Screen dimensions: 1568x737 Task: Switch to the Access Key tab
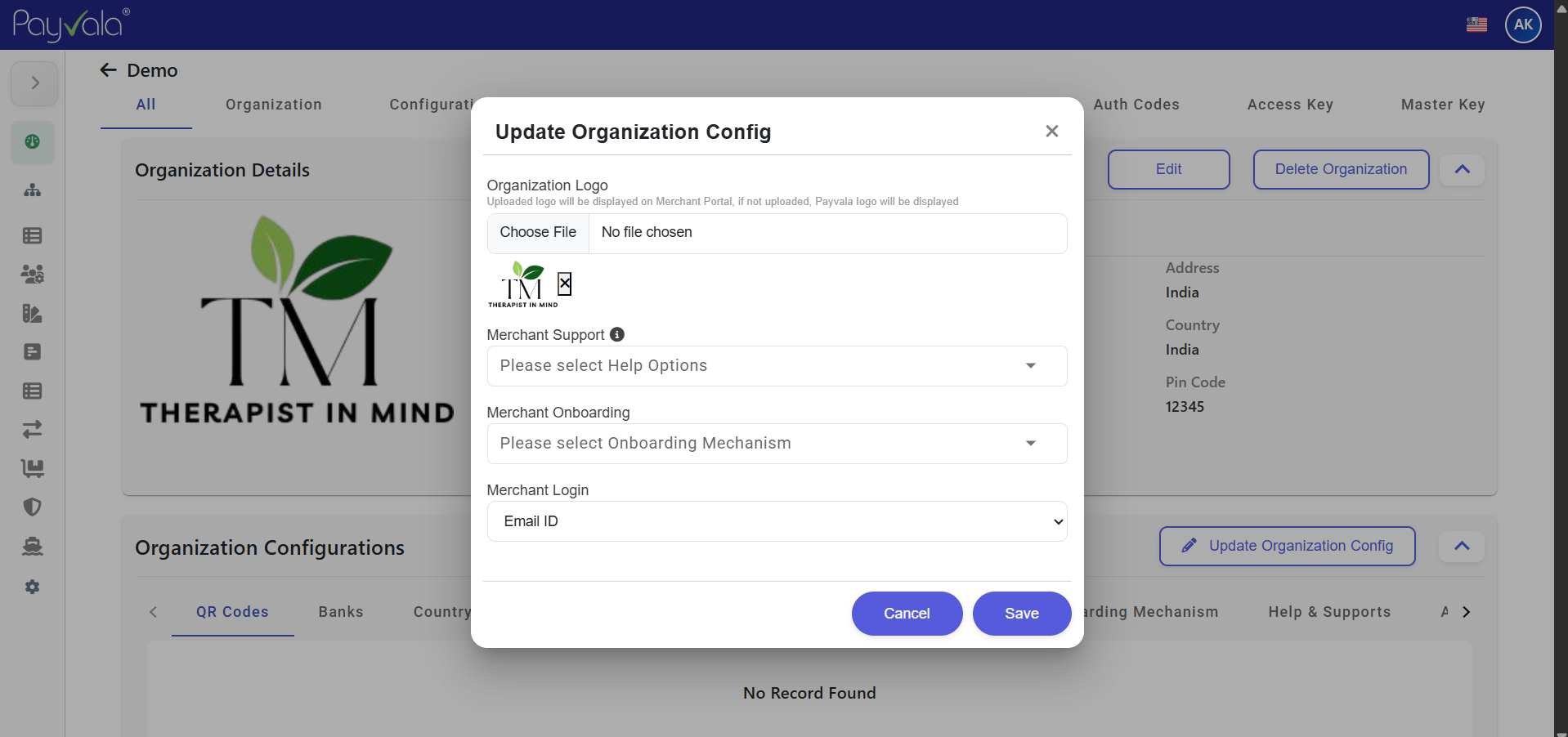click(x=1289, y=105)
